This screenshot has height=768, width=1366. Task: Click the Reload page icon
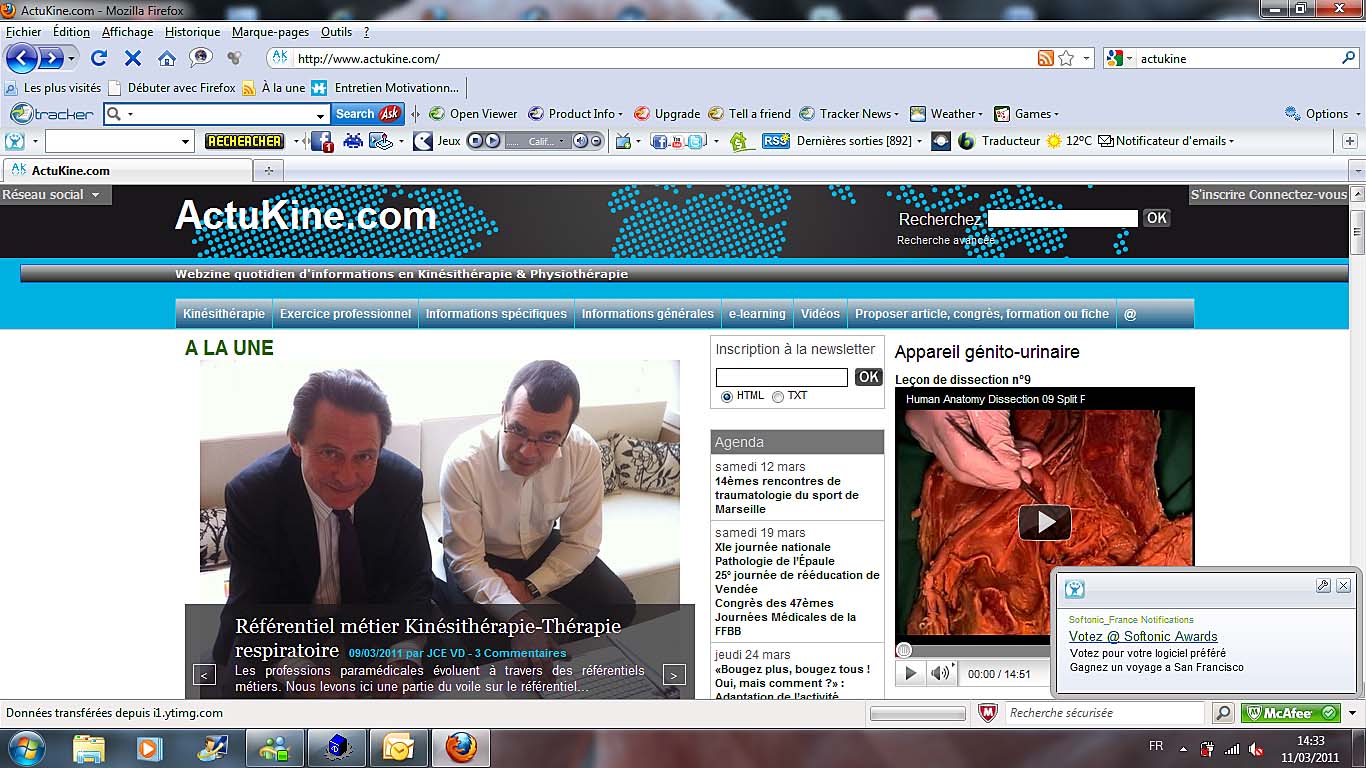click(x=99, y=58)
